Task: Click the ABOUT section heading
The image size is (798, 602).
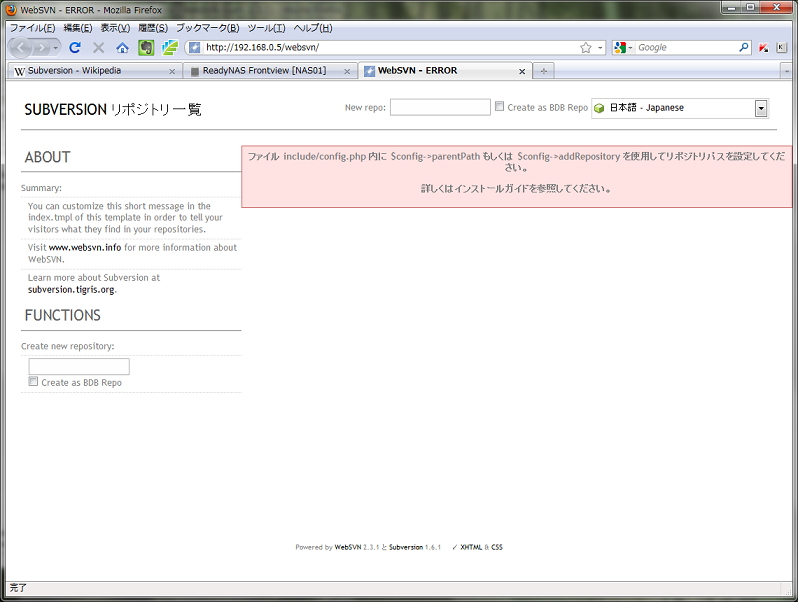Action: coord(47,157)
